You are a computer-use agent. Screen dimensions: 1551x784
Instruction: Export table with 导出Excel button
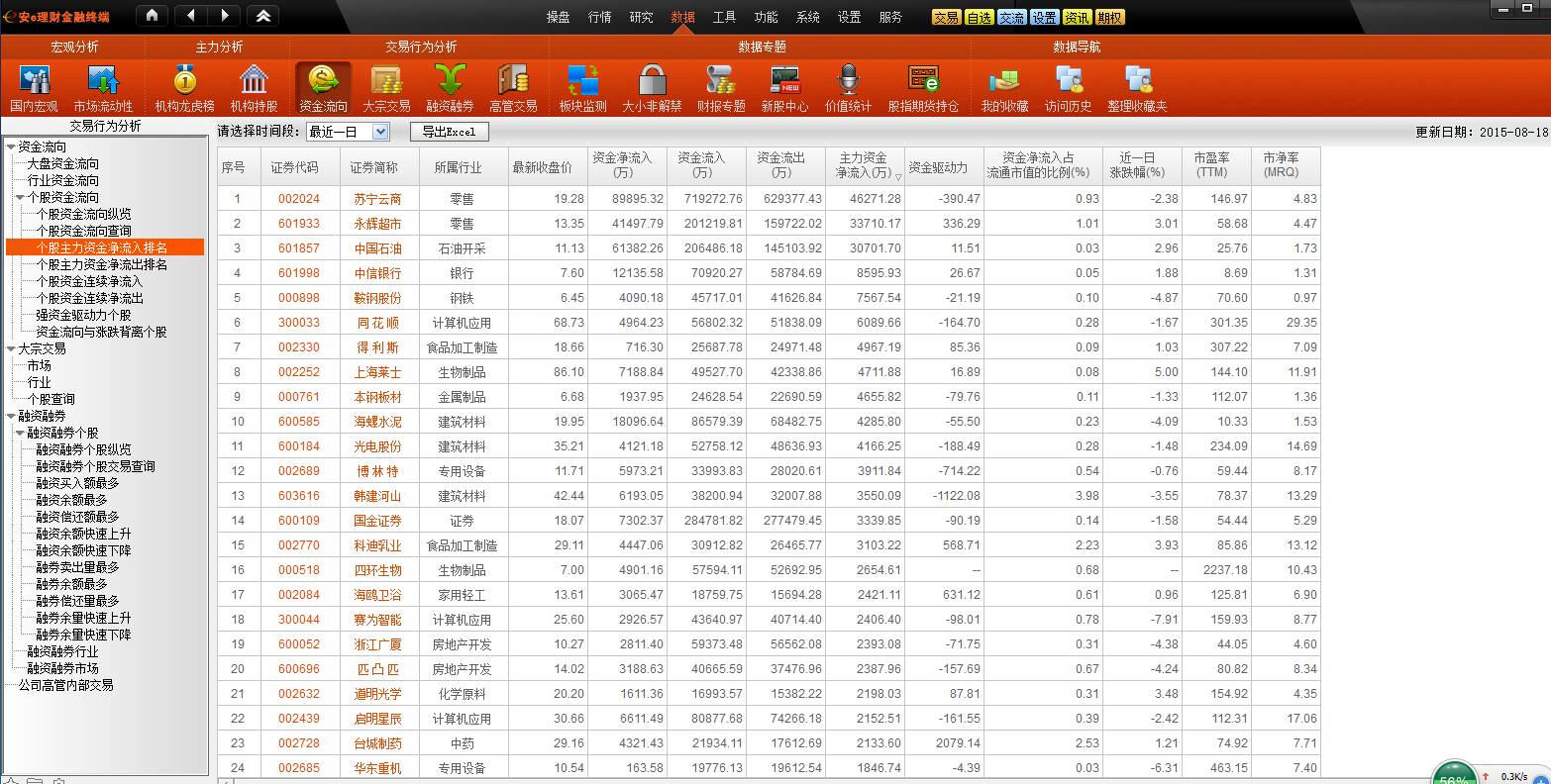pyautogui.click(x=449, y=132)
